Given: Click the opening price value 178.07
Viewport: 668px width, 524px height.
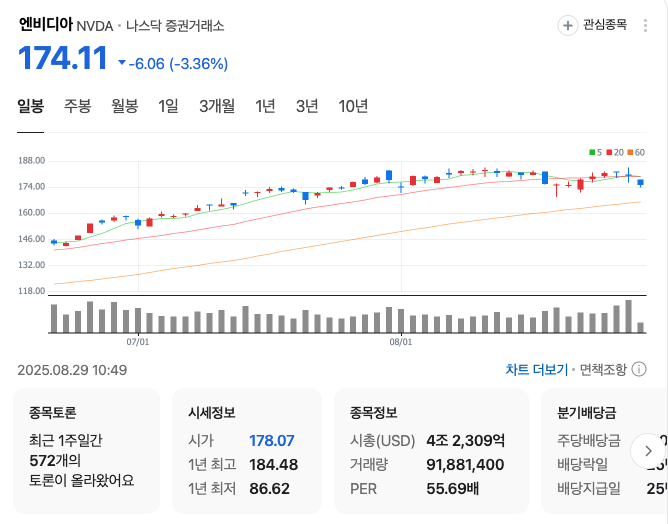Looking at the screenshot, I should click(272, 441).
